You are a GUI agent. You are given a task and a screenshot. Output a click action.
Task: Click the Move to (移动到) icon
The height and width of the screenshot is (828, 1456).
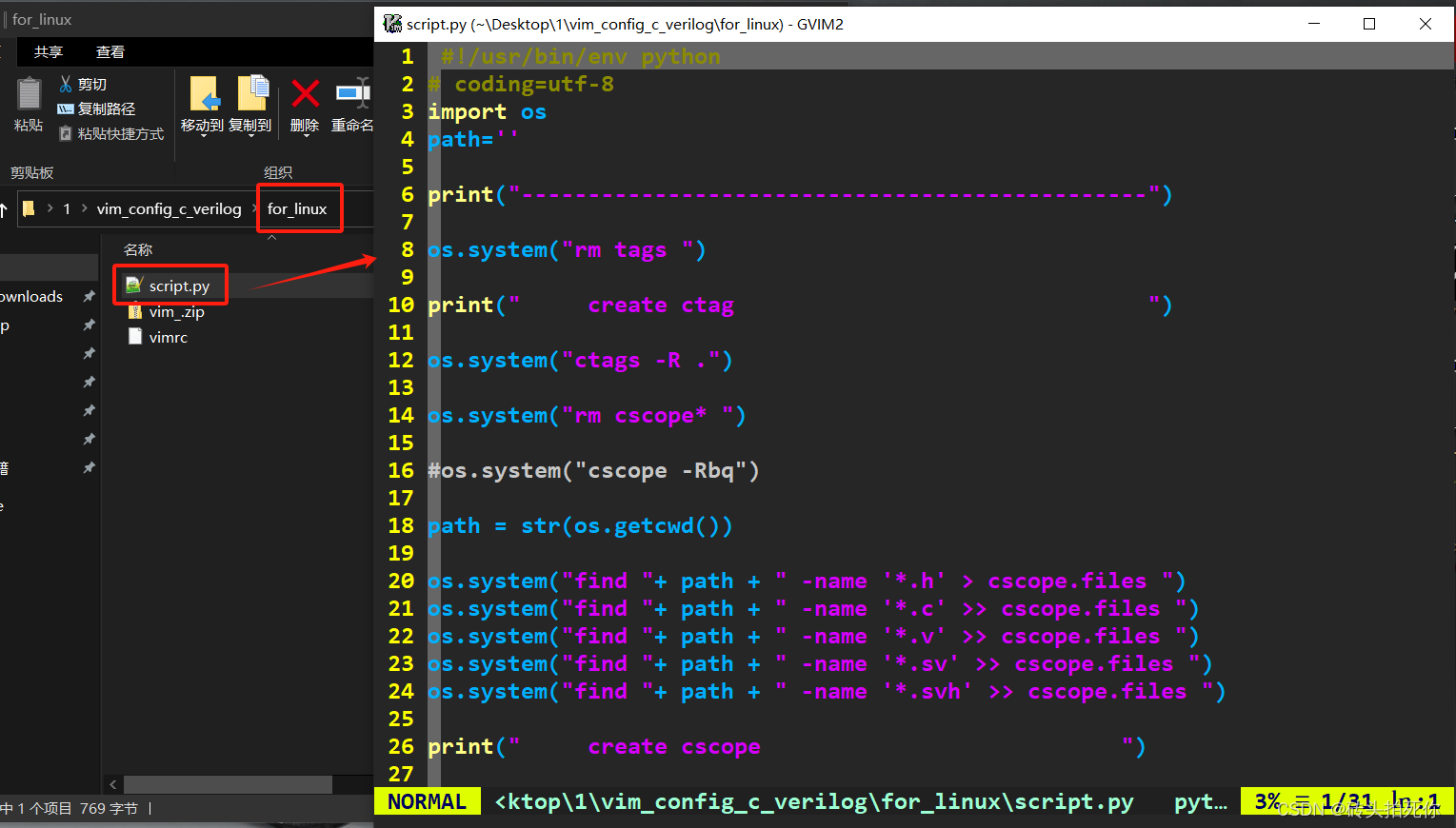pyautogui.click(x=202, y=95)
